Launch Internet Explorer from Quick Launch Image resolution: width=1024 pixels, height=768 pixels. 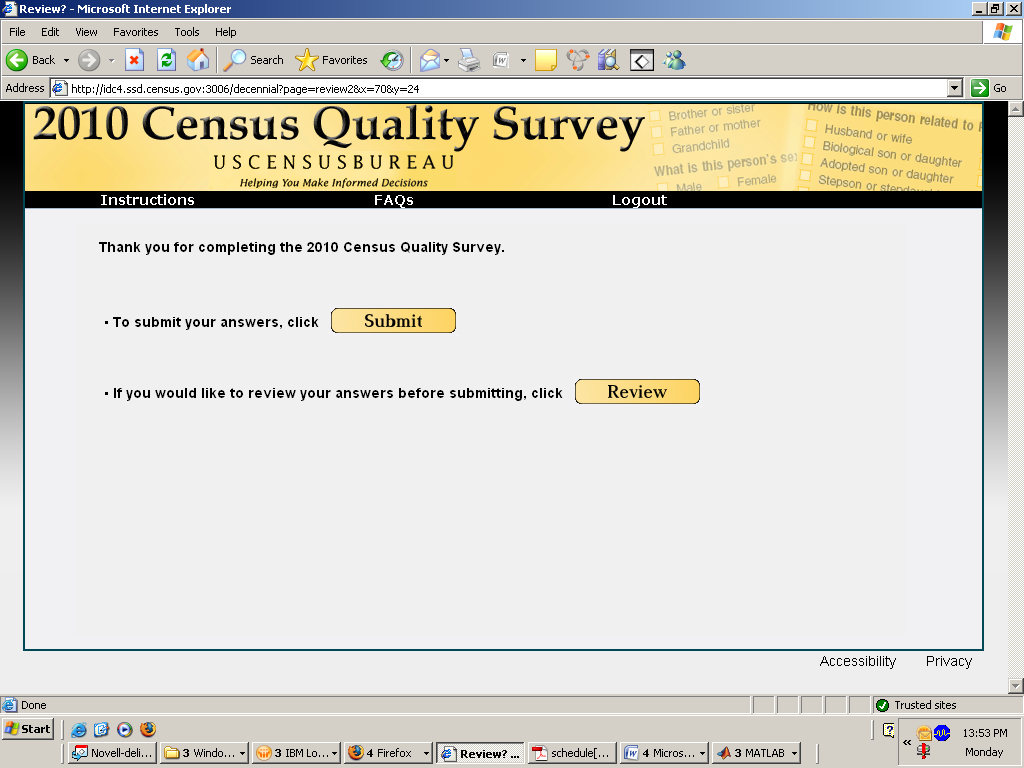78,729
